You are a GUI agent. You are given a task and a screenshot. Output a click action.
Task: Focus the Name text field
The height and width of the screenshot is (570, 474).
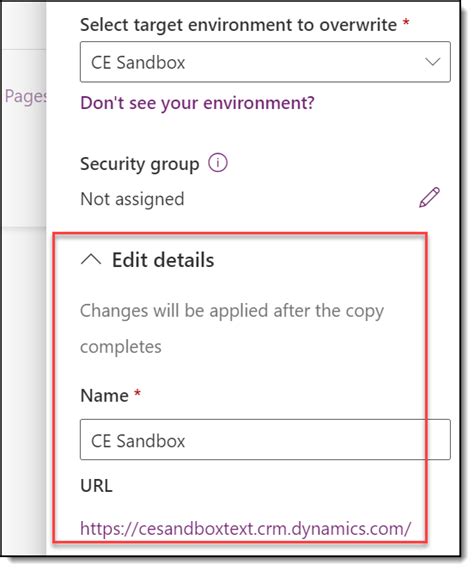(265, 439)
